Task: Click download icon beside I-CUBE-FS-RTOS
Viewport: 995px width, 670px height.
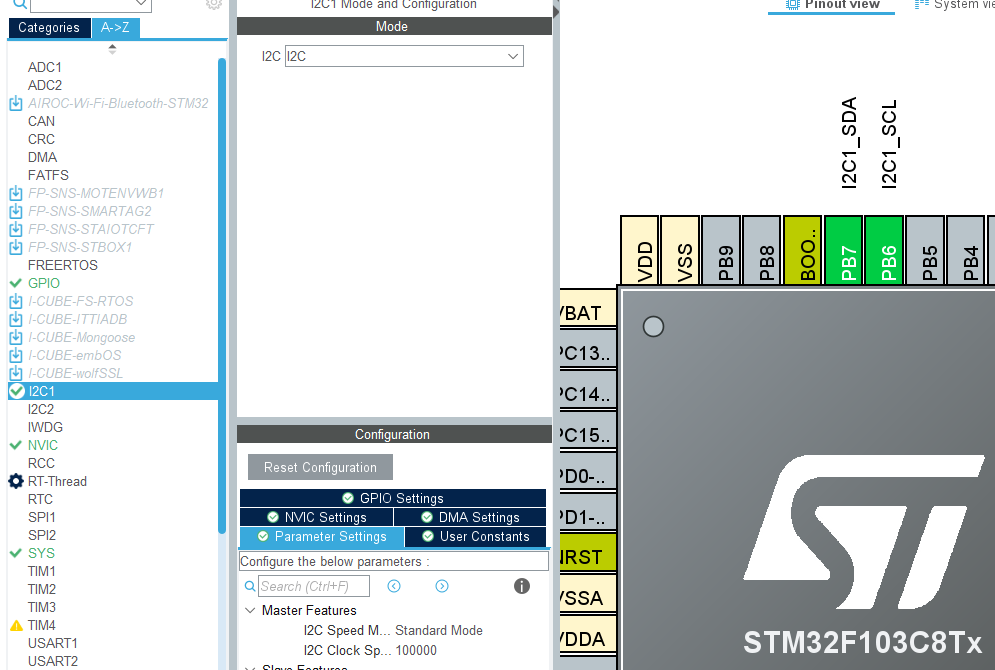Action: (16, 301)
